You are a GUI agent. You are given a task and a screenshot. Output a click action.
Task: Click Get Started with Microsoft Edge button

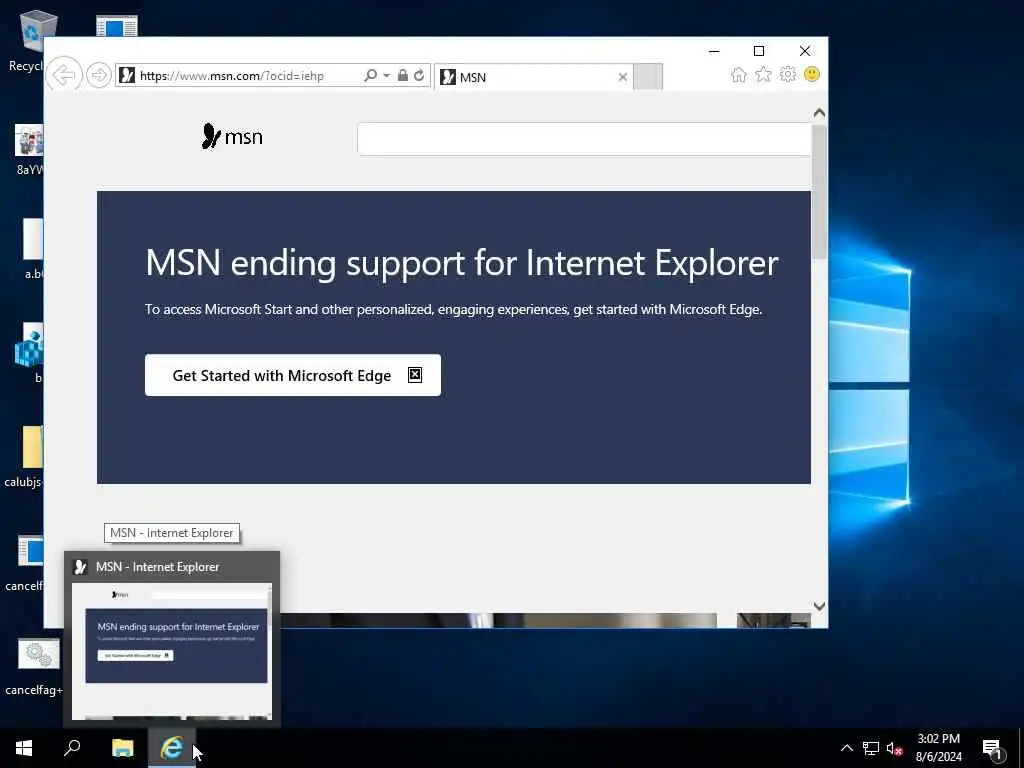point(293,375)
